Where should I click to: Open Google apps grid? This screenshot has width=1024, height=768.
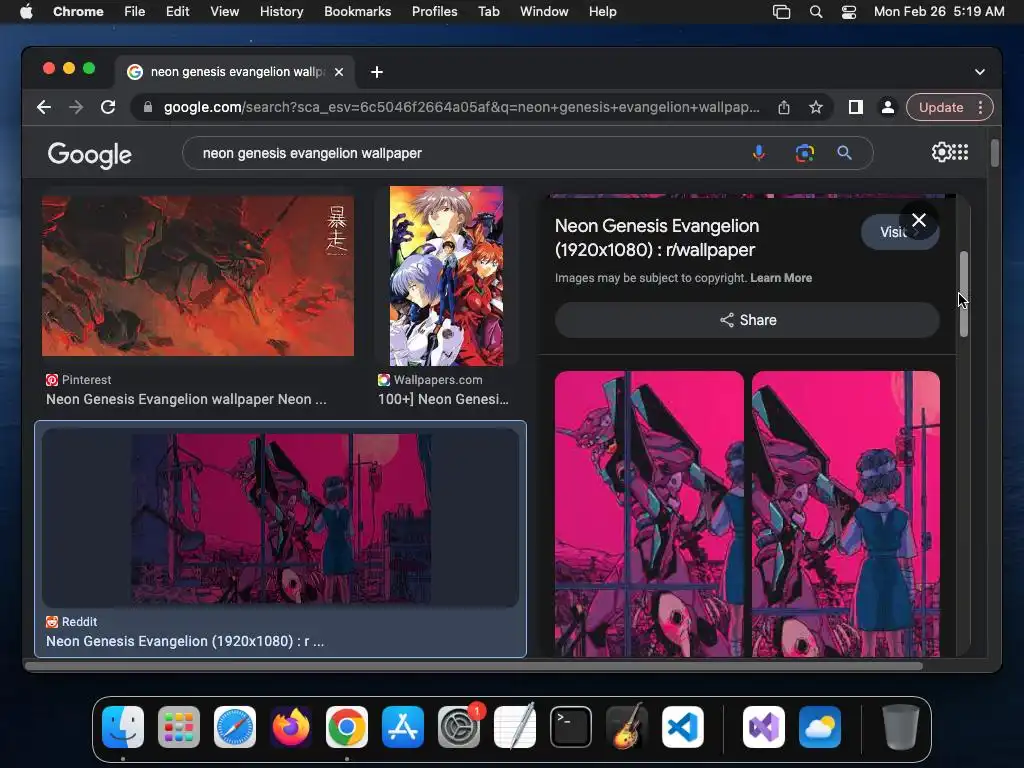[x=960, y=152]
